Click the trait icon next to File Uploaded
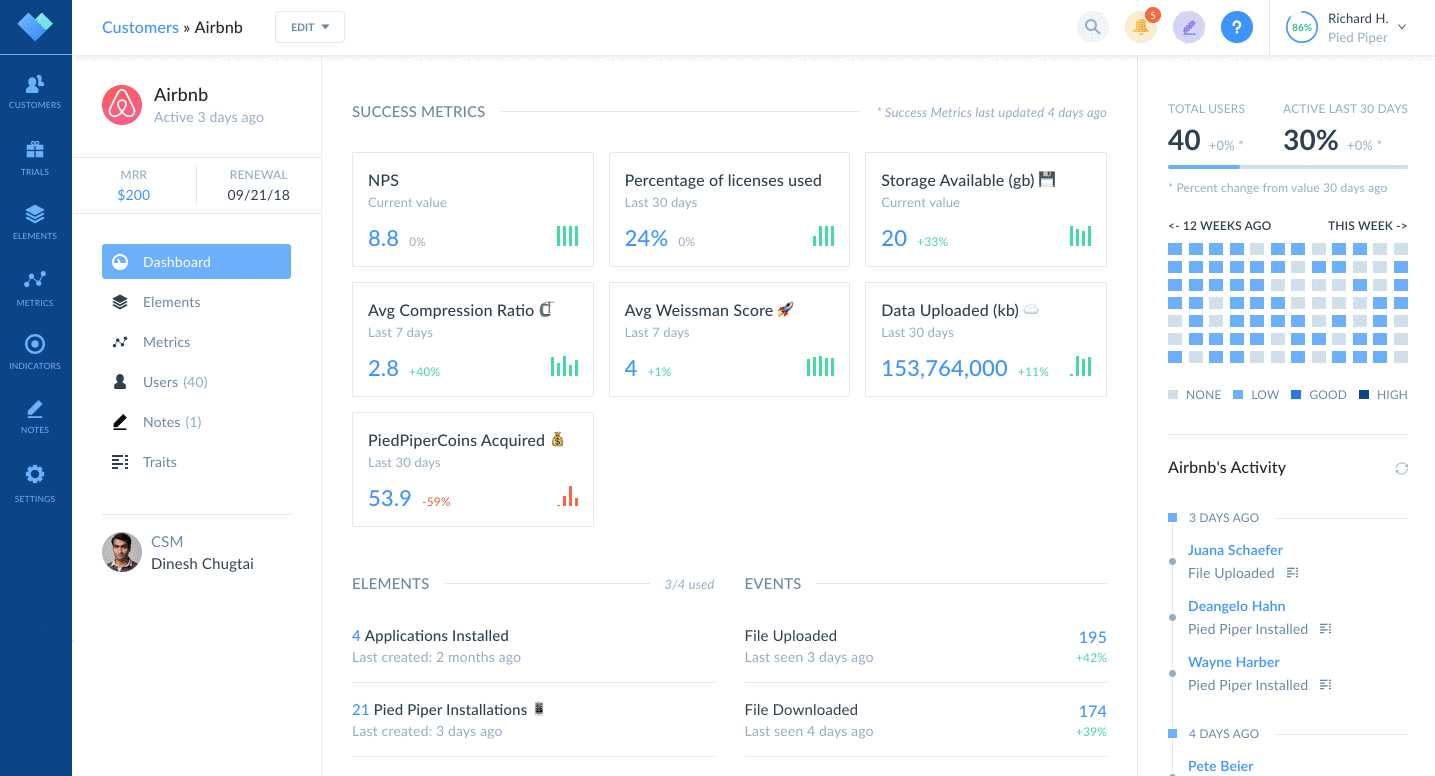1435x776 pixels. click(x=1292, y=573)
